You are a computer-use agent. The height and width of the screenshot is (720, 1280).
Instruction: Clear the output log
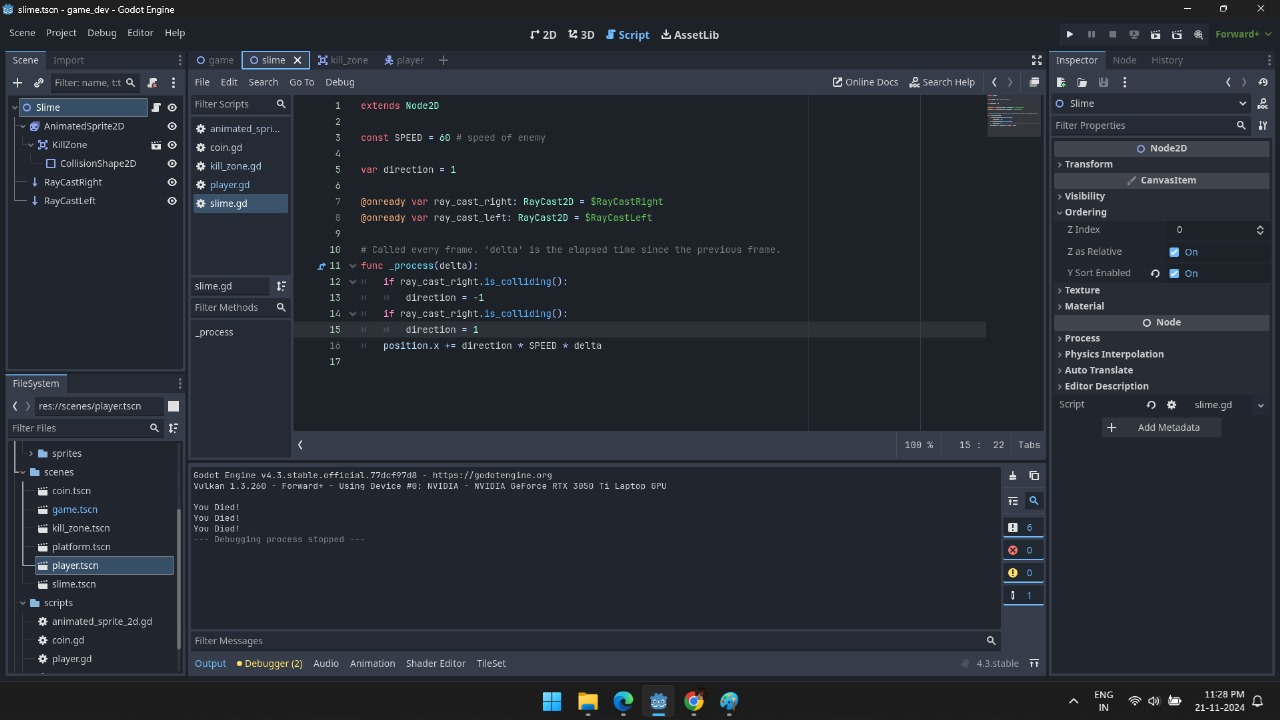click(1013, 476)
